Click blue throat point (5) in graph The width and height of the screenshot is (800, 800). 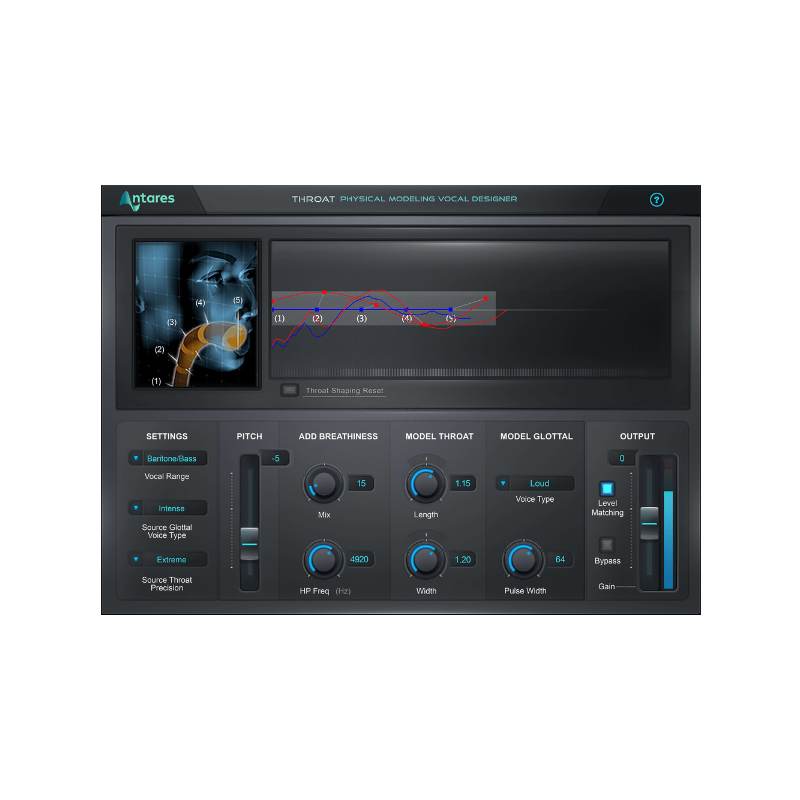click(x=451, y=310)
